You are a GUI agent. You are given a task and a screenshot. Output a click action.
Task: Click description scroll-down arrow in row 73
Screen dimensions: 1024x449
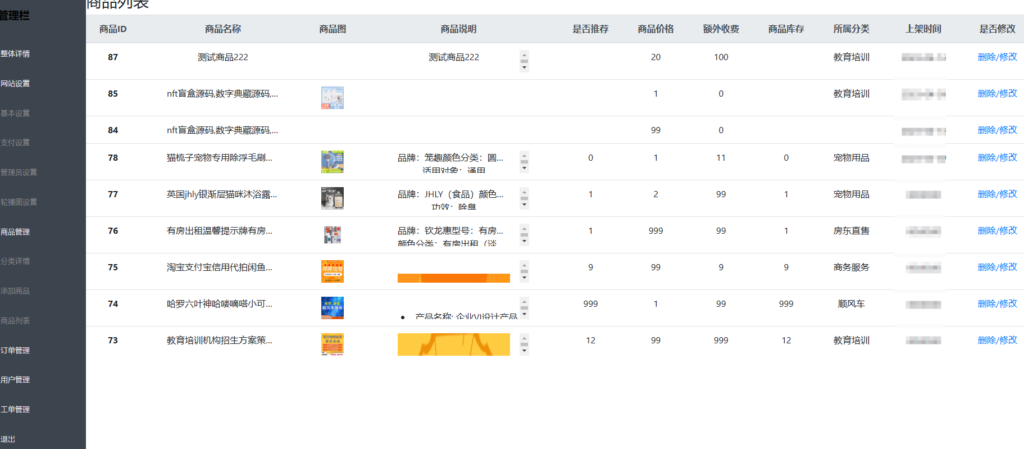(524, 350)
